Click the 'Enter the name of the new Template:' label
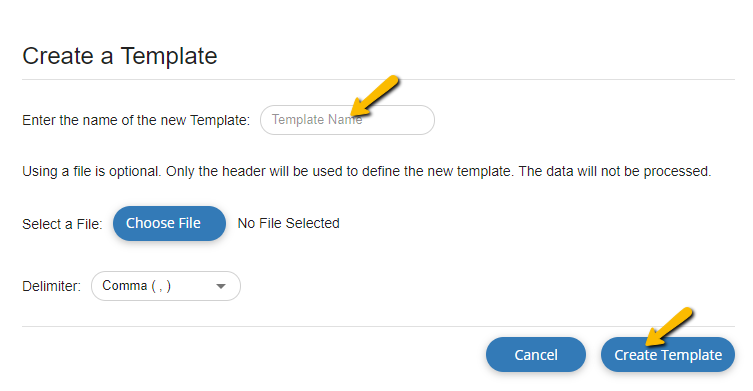 coord(136,120)
